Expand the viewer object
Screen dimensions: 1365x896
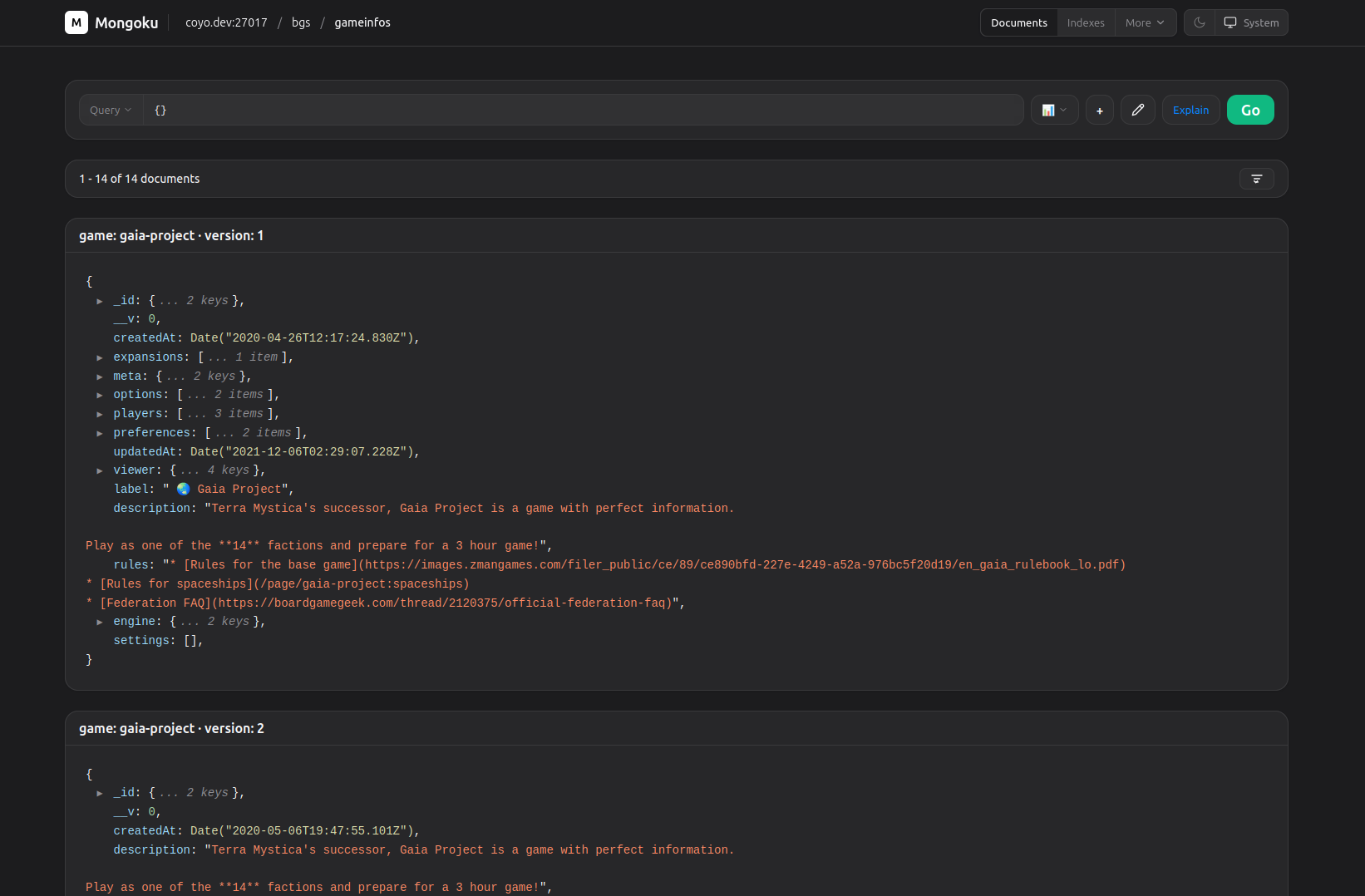100,470
